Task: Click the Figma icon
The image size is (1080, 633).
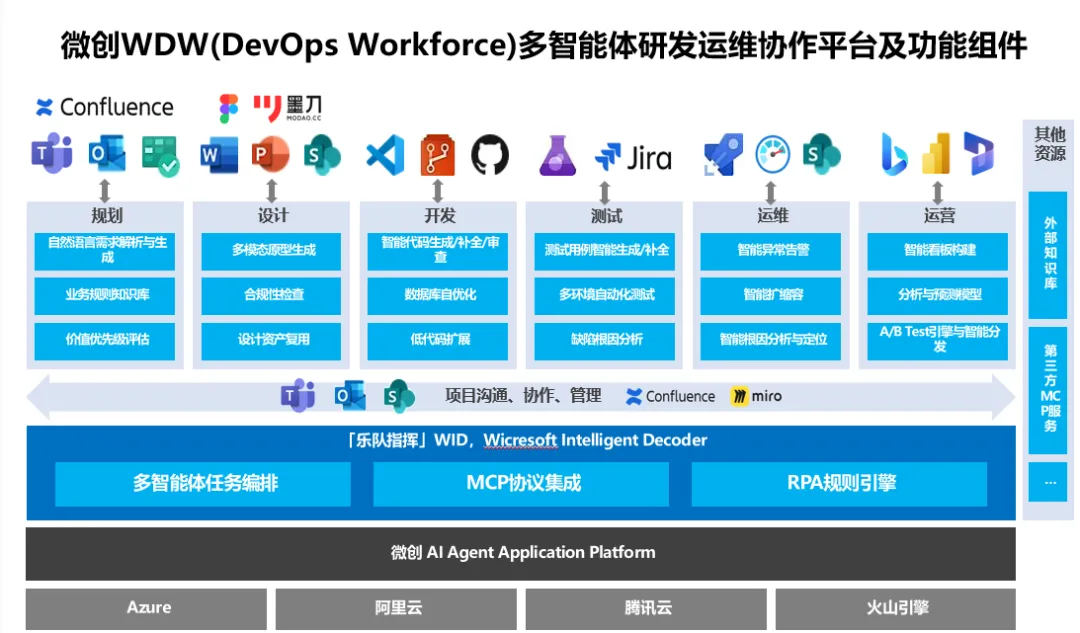Action: [229, 109]
